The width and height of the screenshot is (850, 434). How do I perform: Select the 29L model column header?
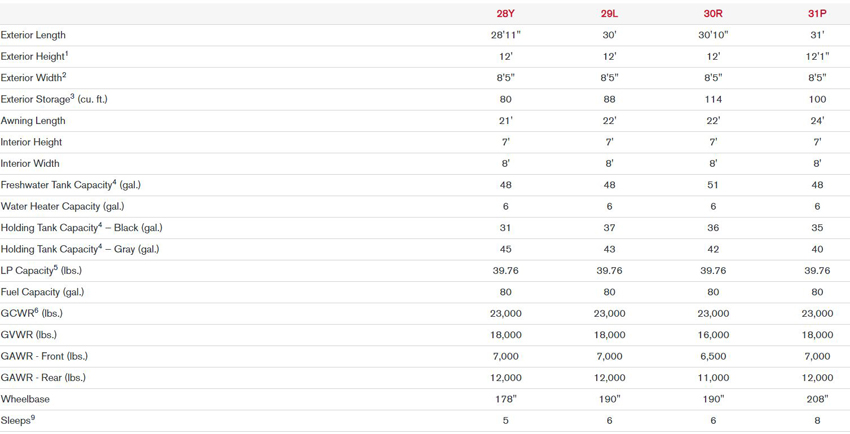click(x=609, y=14)
